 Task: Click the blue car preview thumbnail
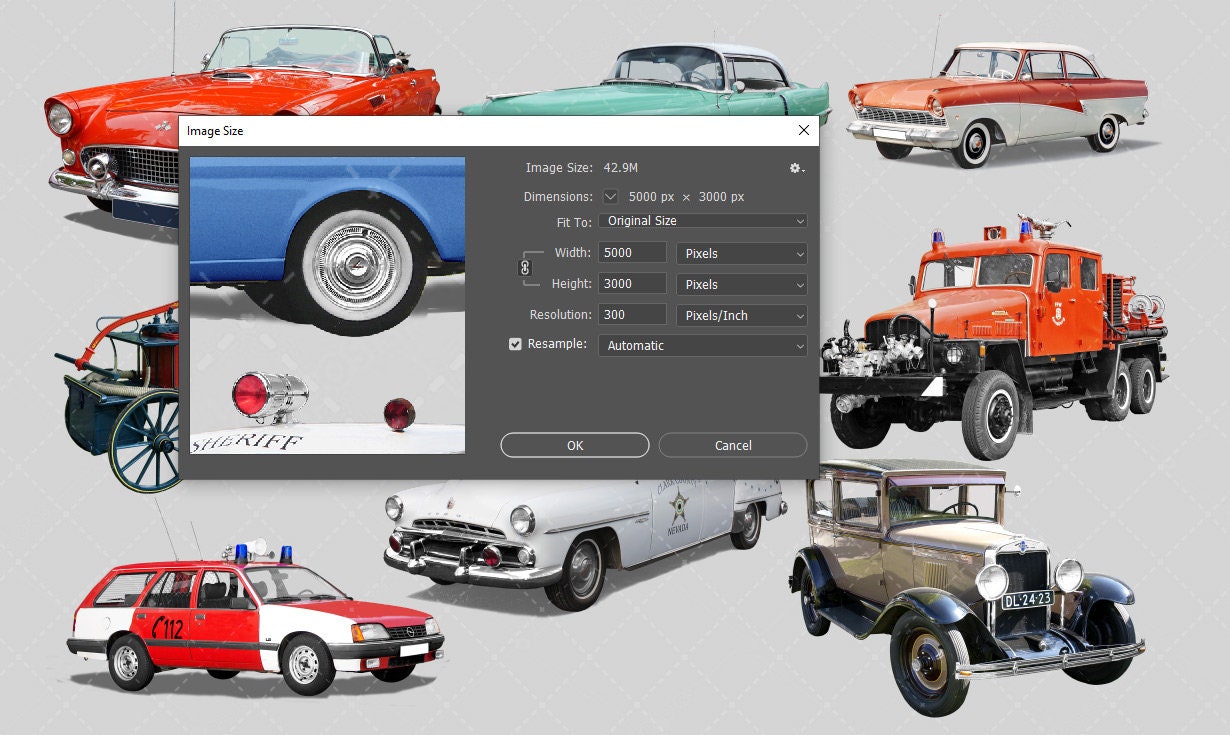(327, 304)
